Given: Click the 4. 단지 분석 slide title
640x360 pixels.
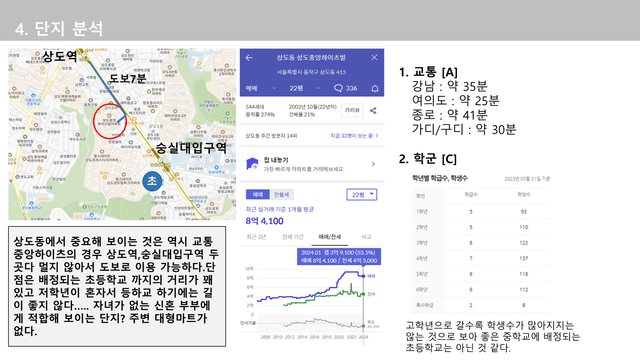Looking at the screenshot, I should 59,29.
